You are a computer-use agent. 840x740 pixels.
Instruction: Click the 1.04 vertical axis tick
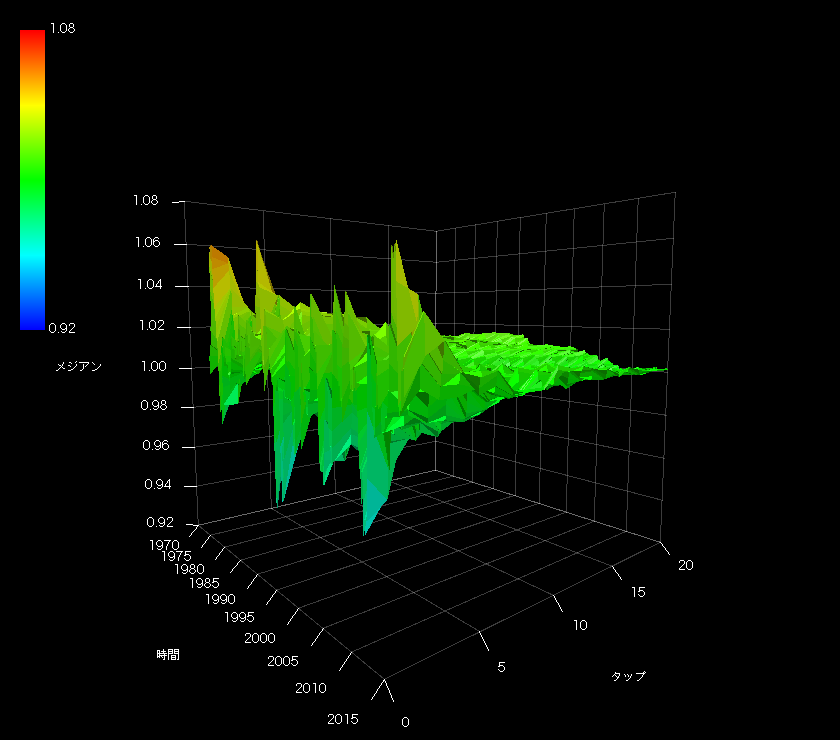(149, 285)
